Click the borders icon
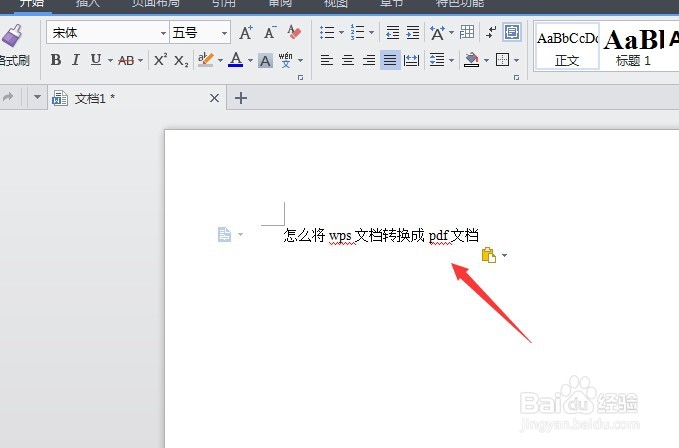The height and width of the screenshot is (448, 679). pos(502,60)
